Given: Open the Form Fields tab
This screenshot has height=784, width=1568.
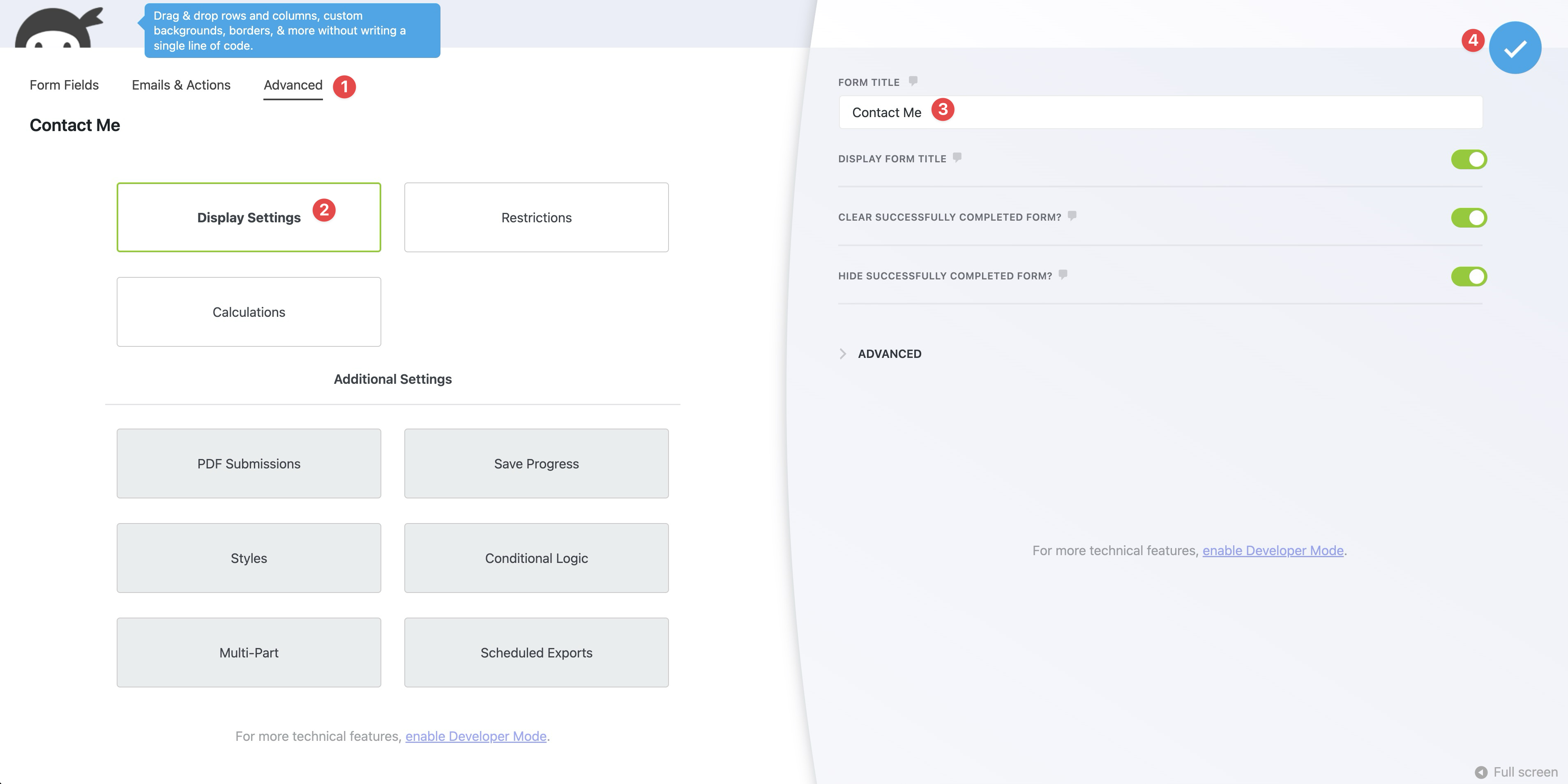Looking at the screenshot, I should (64, 85).
